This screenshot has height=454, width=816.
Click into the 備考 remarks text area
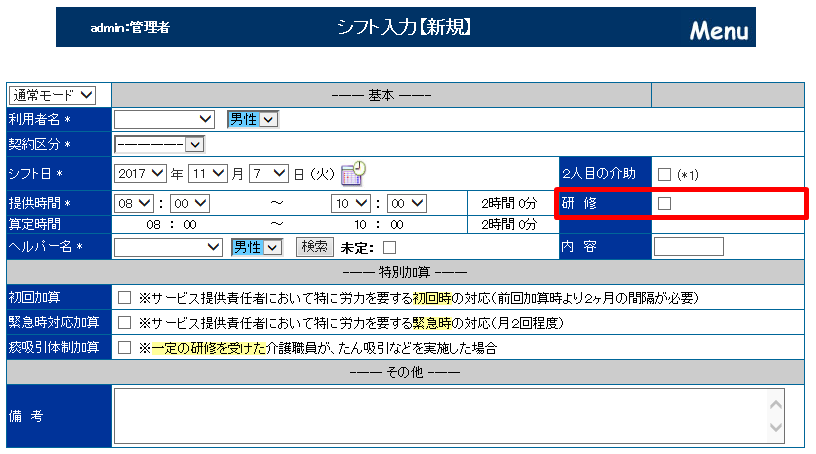pyautogui.click(x=440, y=414)
